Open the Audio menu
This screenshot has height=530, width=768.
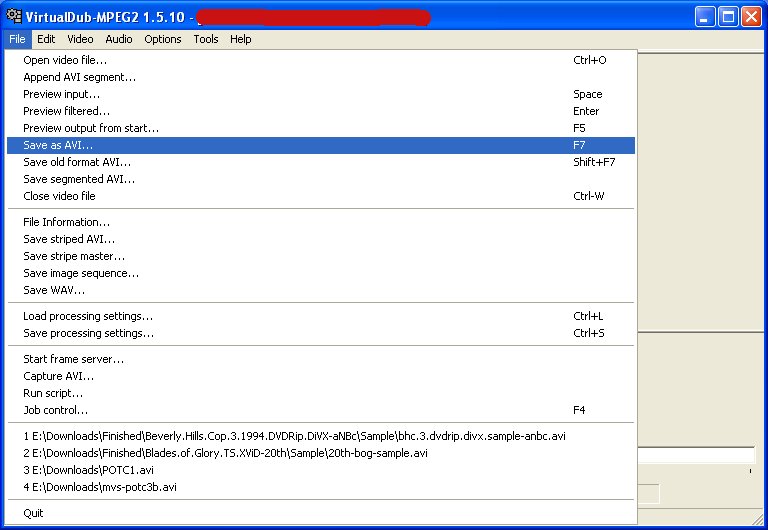[x=119, y=39]
